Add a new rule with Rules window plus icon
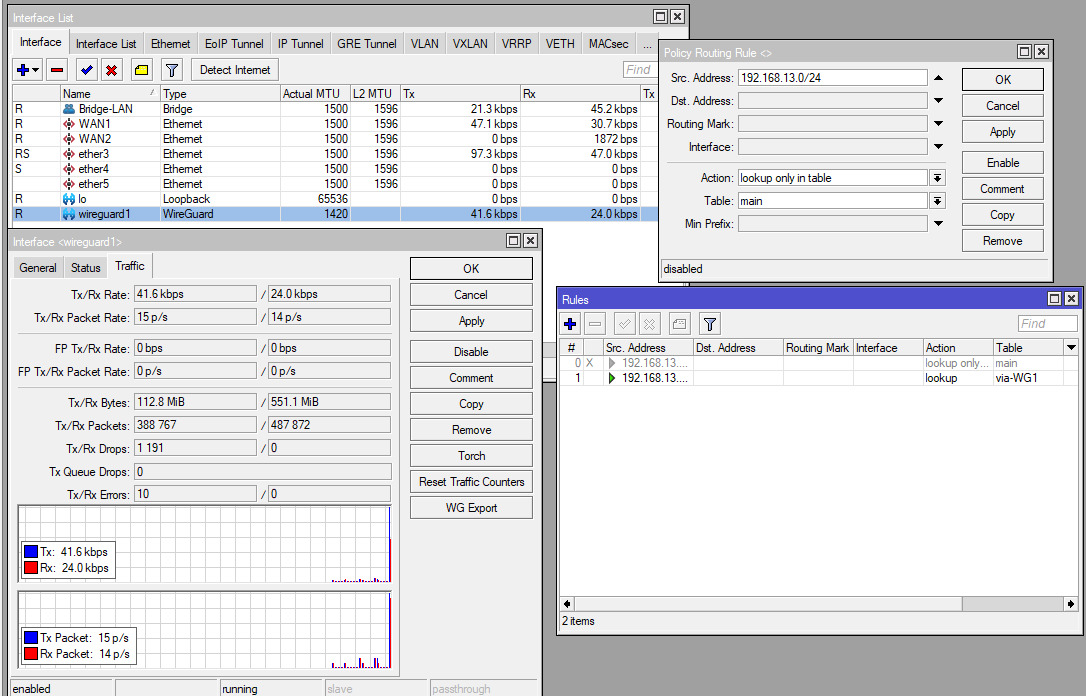Image resolution: width=1086 pixels, height=696 pixels. [x=570, y=324]
